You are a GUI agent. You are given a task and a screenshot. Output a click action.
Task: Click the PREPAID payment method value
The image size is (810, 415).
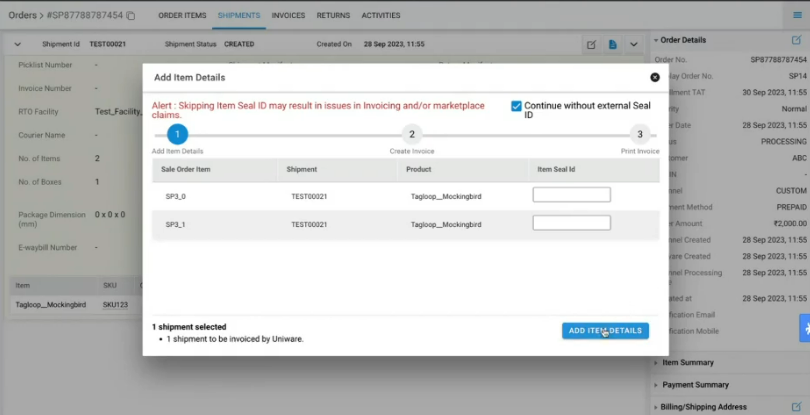click(791, 207)
